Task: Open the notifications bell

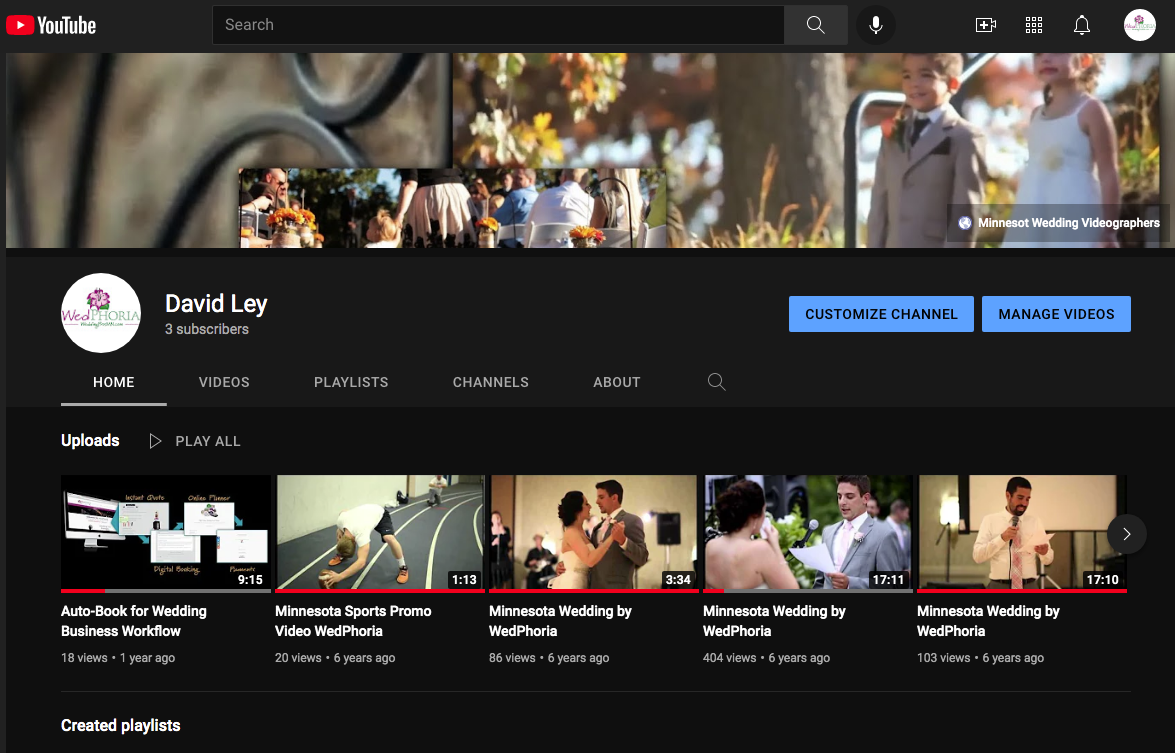Action: coord(1082,25)
